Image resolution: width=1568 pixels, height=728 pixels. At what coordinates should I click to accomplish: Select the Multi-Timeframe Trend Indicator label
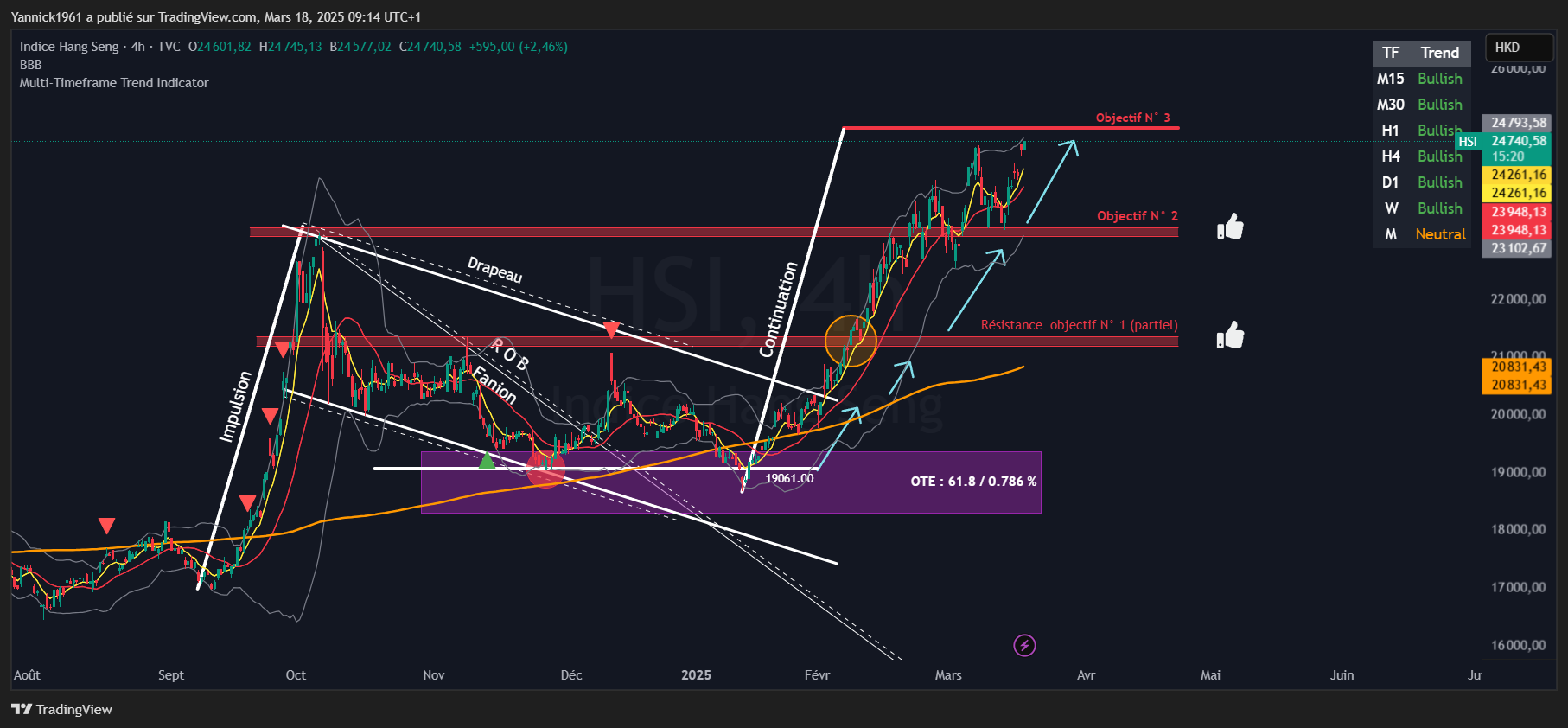[114, 83]
